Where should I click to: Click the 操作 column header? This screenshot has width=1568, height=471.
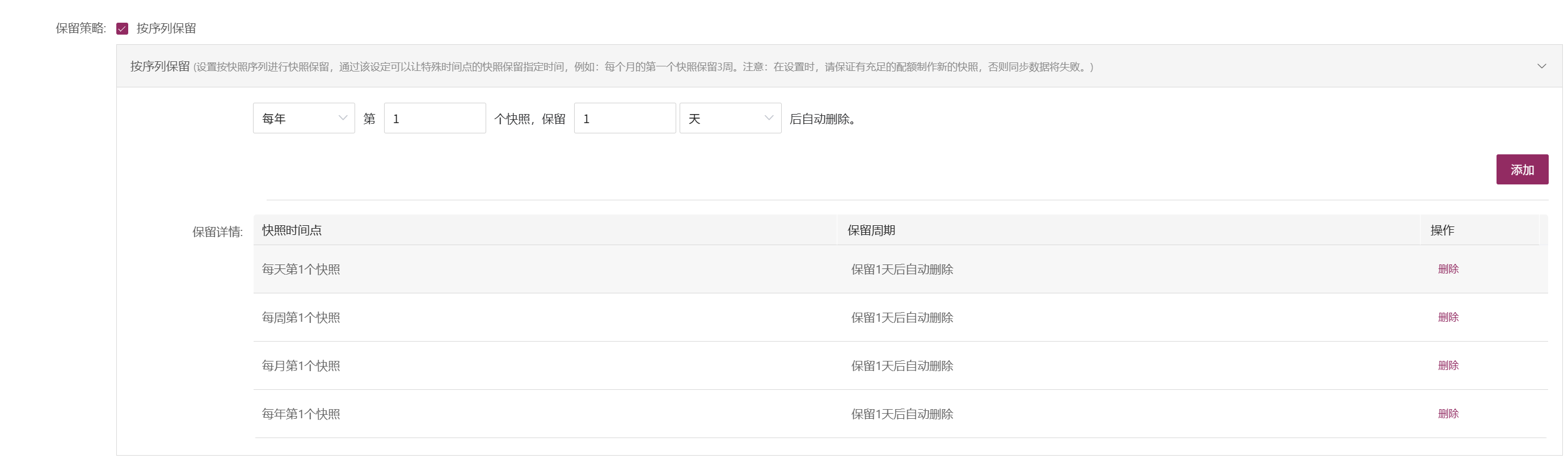1442,230
